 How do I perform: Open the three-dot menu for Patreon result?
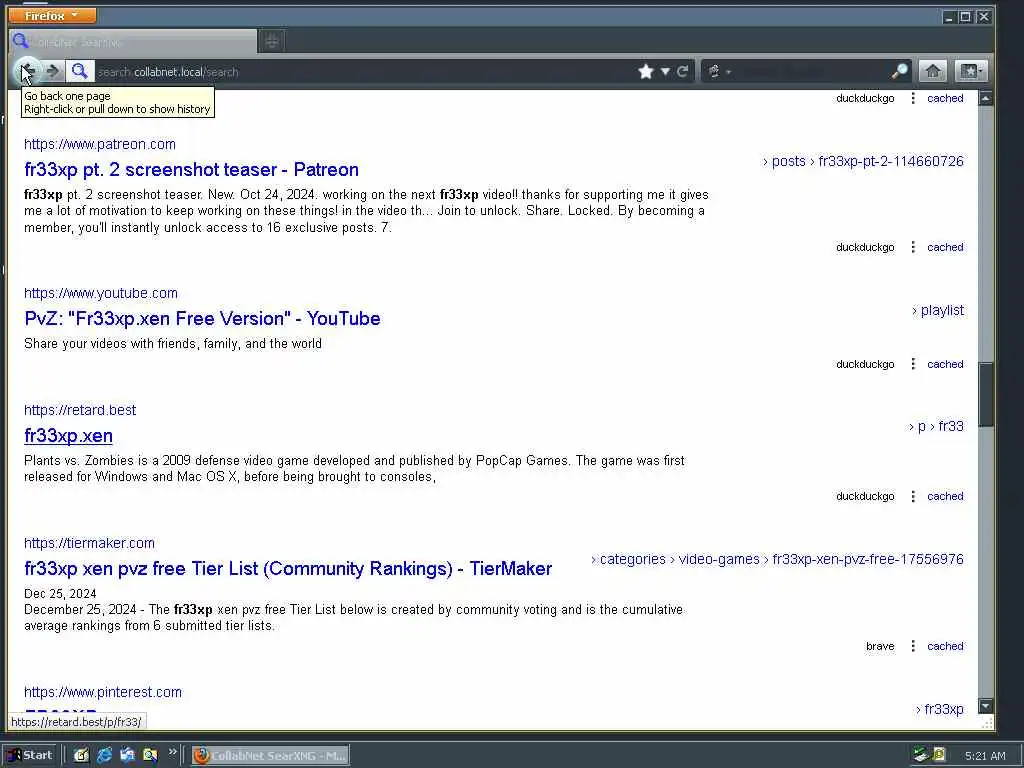[913, 248]
